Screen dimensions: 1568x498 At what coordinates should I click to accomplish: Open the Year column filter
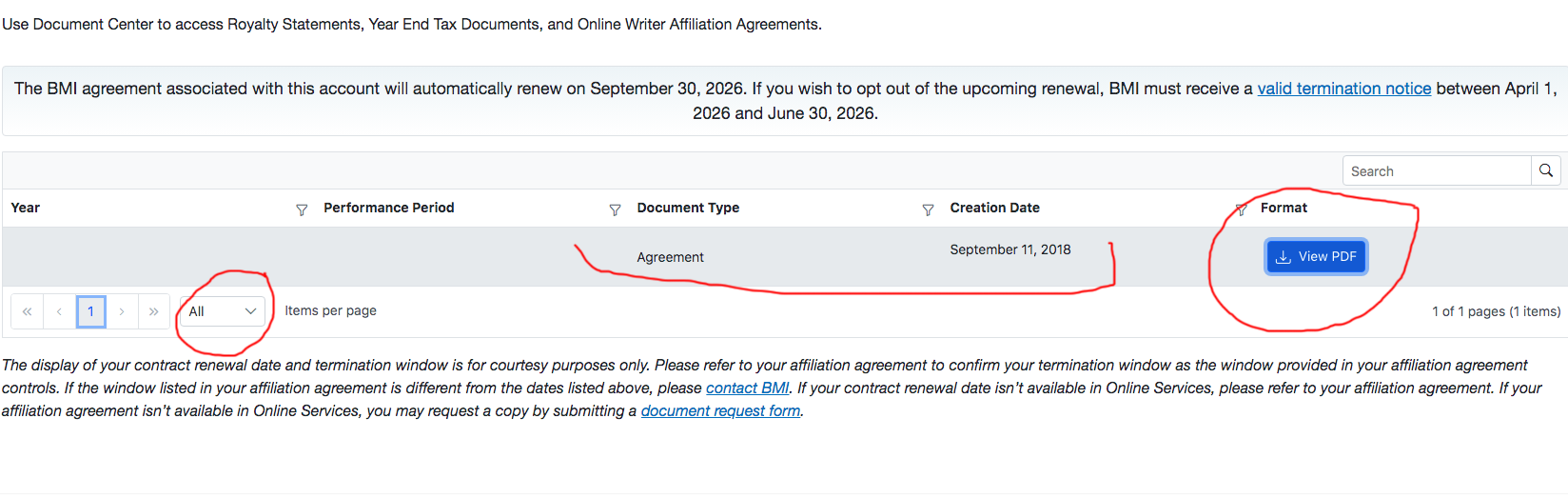(302, 209)
